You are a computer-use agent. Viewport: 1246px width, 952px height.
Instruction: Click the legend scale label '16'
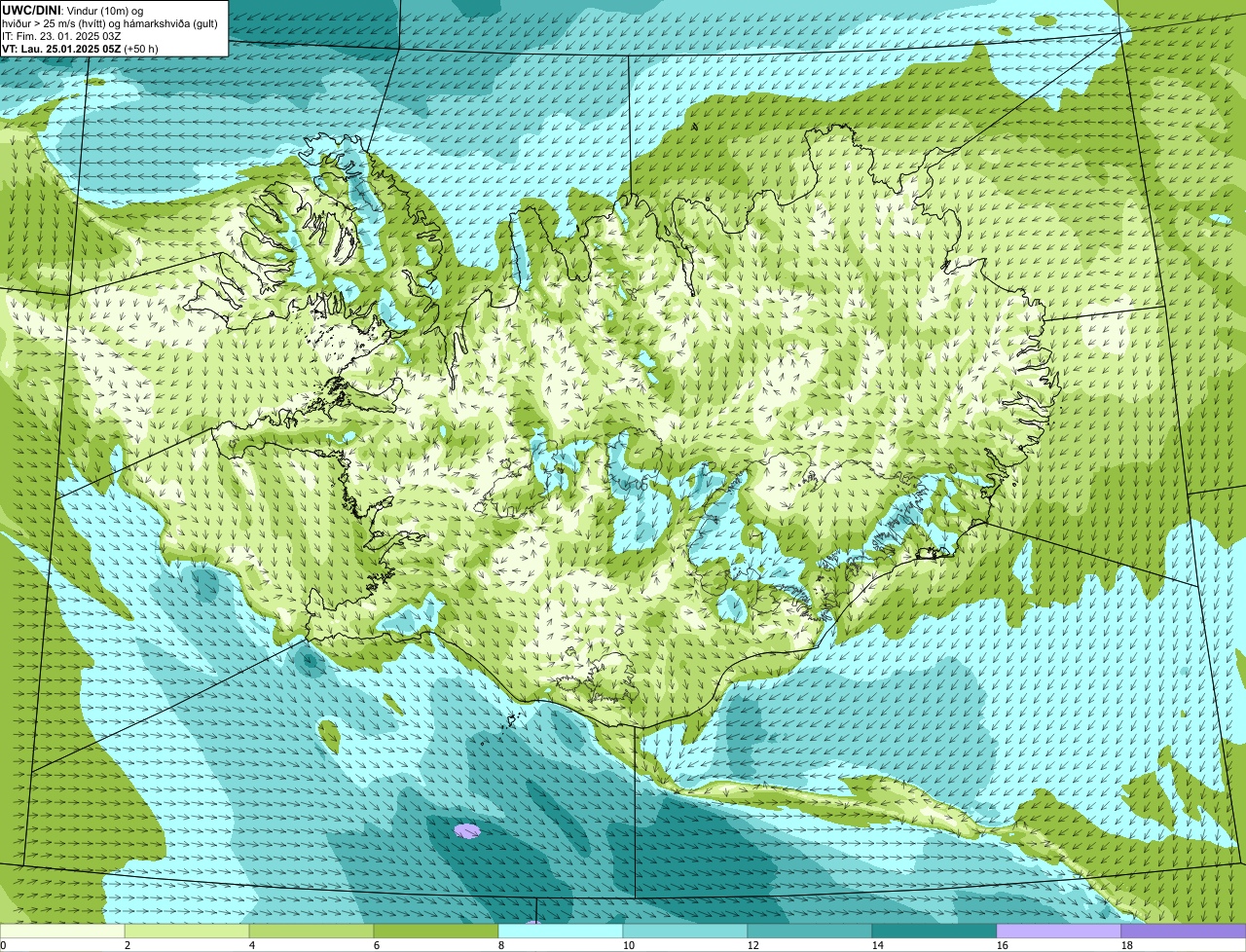tap(1003, 945)
